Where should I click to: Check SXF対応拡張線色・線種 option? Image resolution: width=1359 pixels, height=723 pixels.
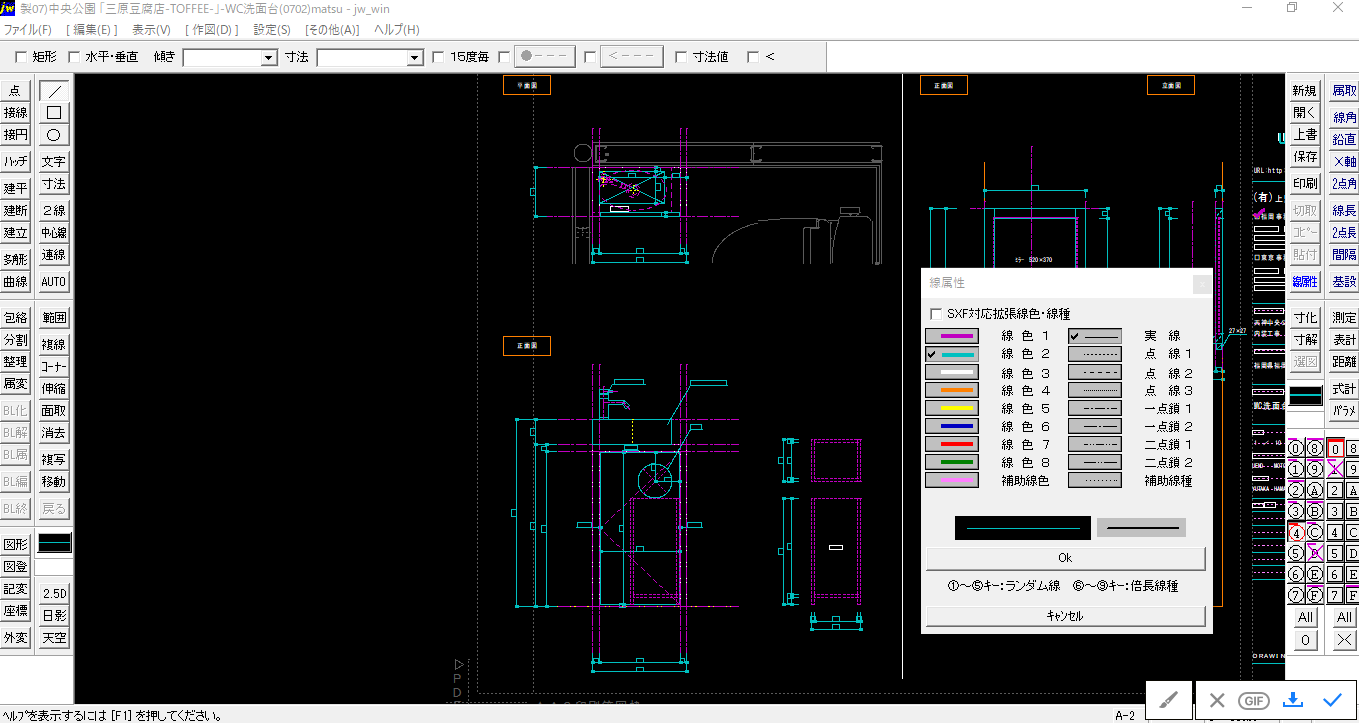[x=935, y=314]
